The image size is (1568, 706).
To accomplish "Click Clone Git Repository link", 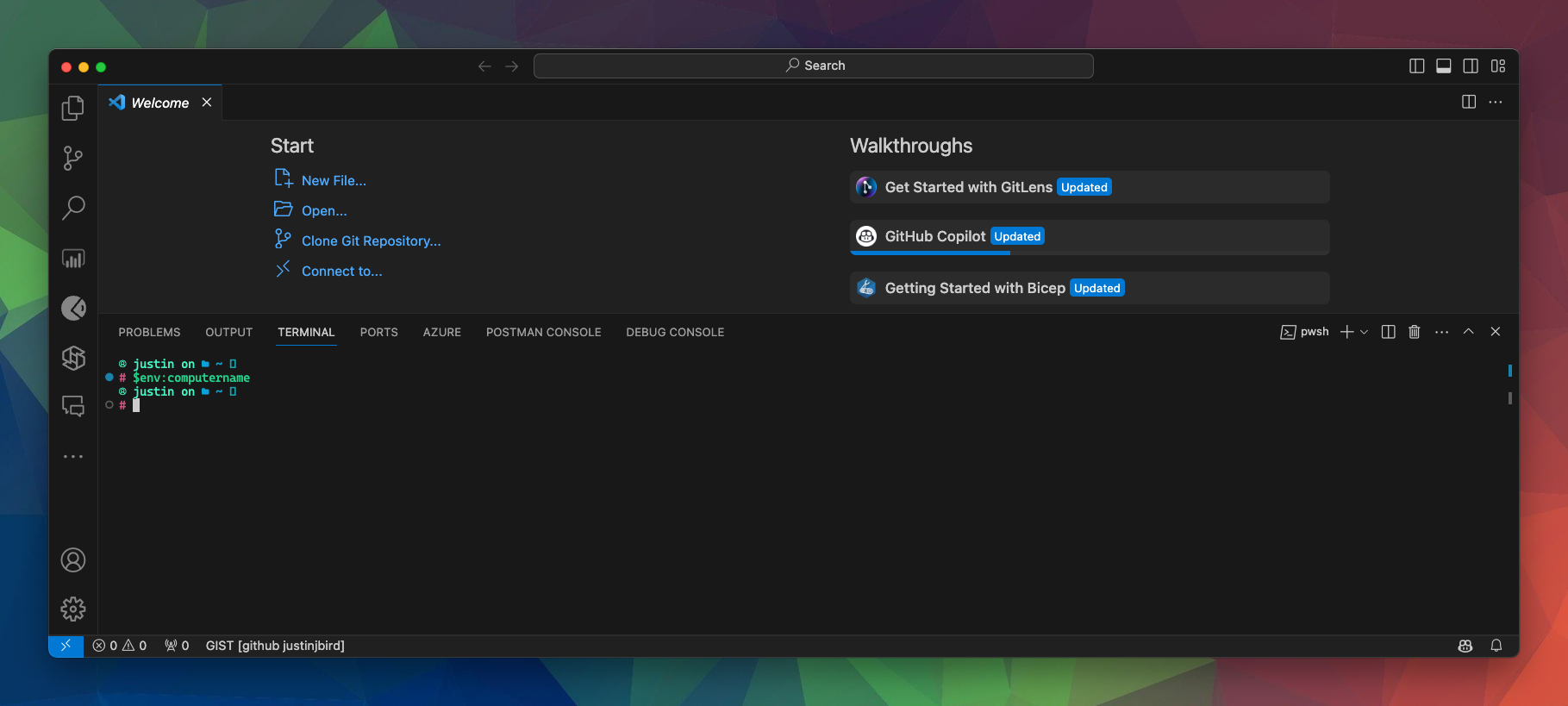I will pos(371,241).
